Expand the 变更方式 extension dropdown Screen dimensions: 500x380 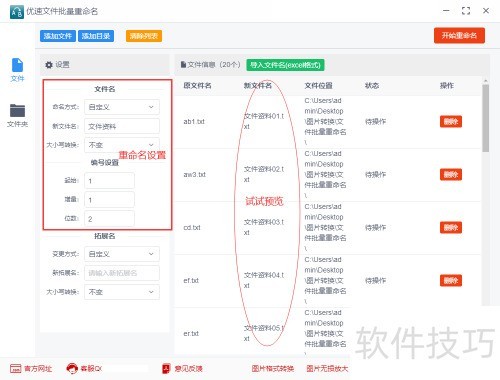[122, 254]
